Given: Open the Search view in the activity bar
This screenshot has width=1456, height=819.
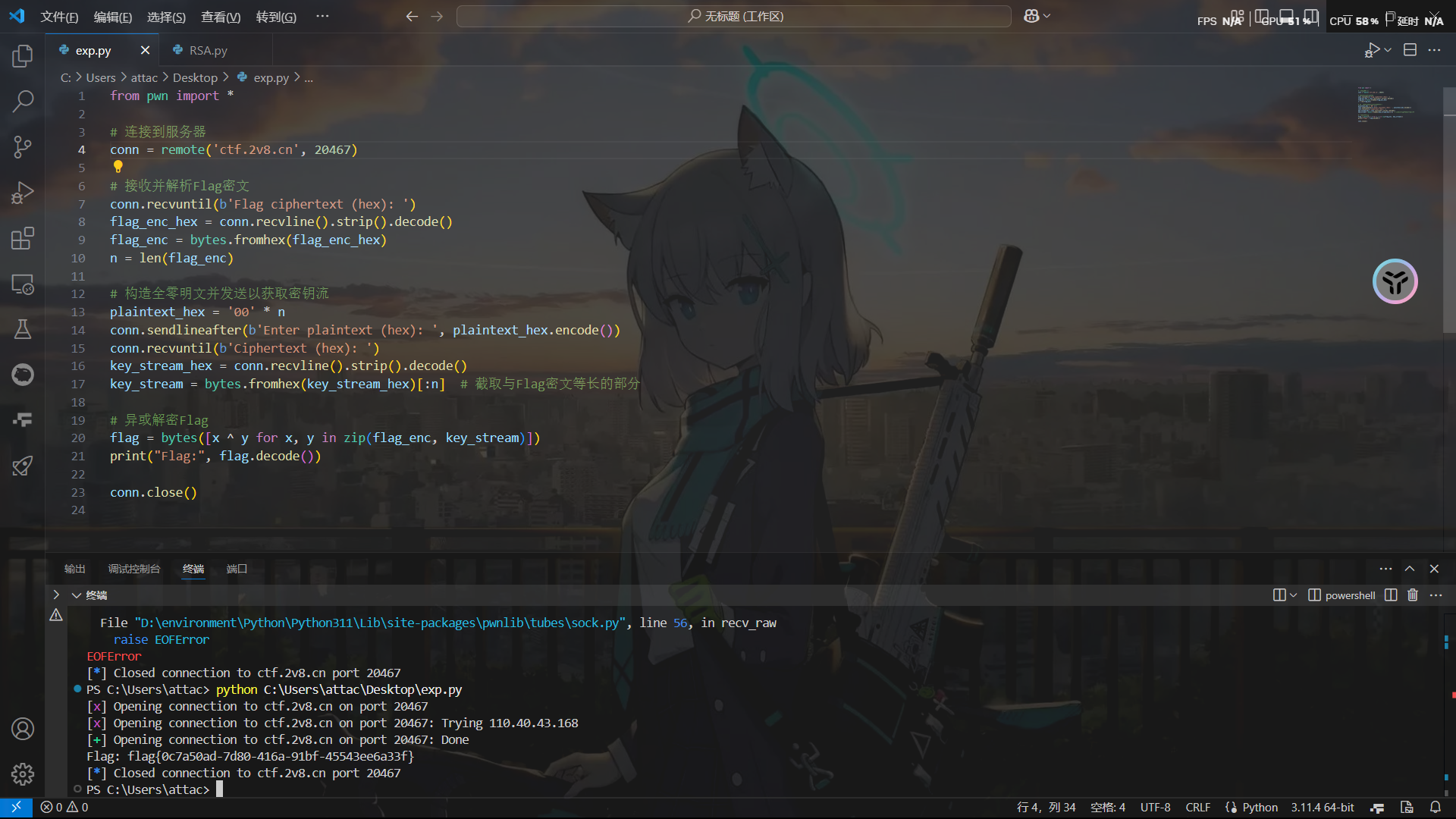Looking at the screenshot, I should [x=23, y=101].
